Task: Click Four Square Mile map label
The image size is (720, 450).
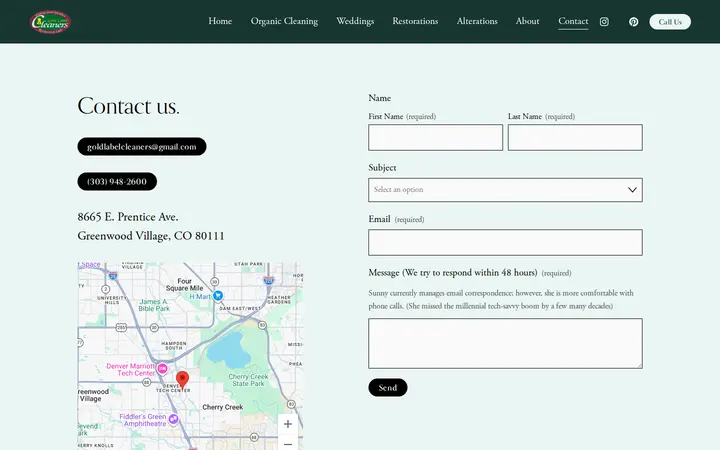Action: (184, 284)
